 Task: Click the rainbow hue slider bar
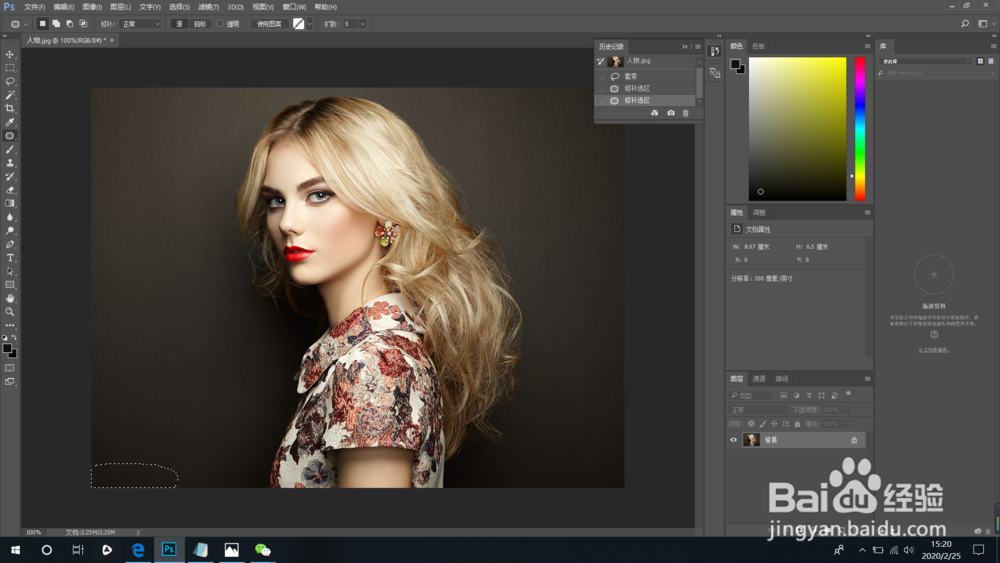pos(860,129)
